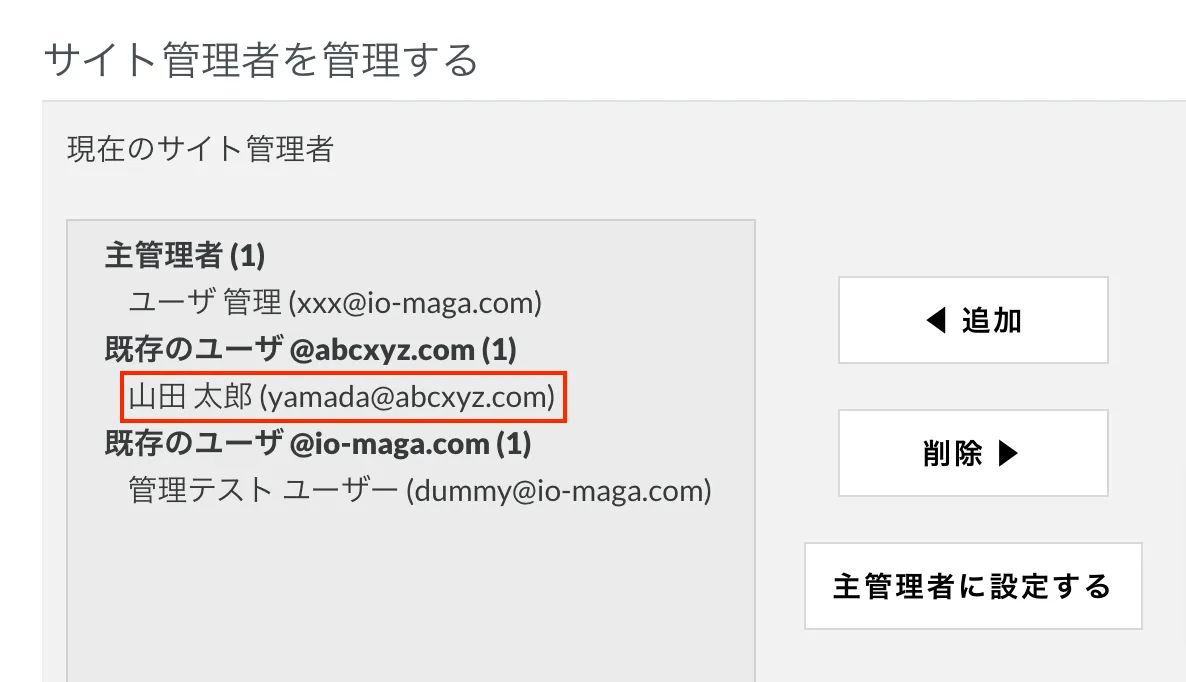Click the left triangle icon on 追加
Image resolution: width=1186 pixels, height=682 pixels.
point(936,321)
